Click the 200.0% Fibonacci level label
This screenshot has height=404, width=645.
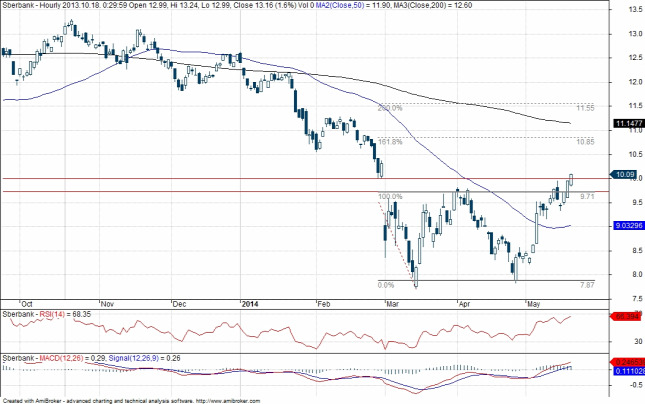click(390, 108)
